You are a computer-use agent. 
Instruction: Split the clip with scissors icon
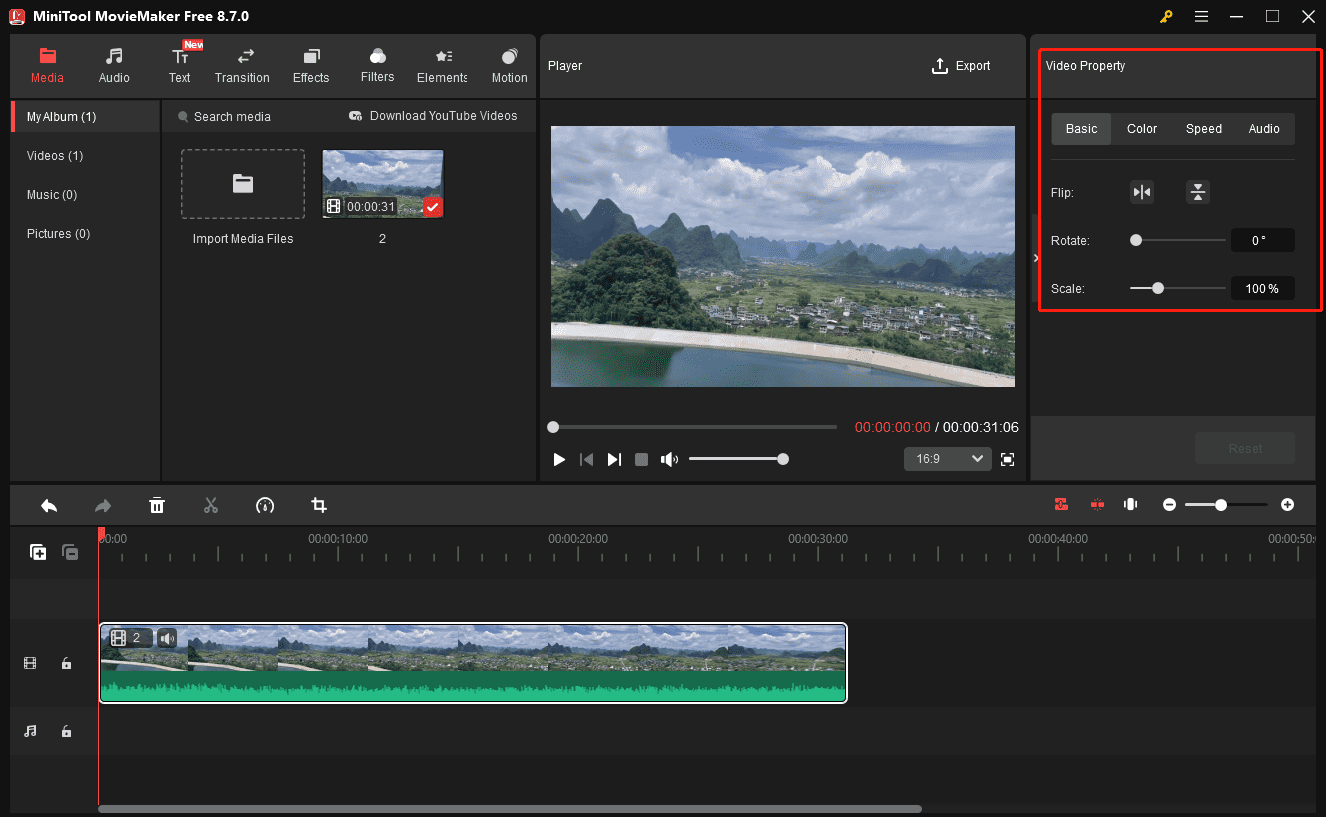[x=211, y=505]
